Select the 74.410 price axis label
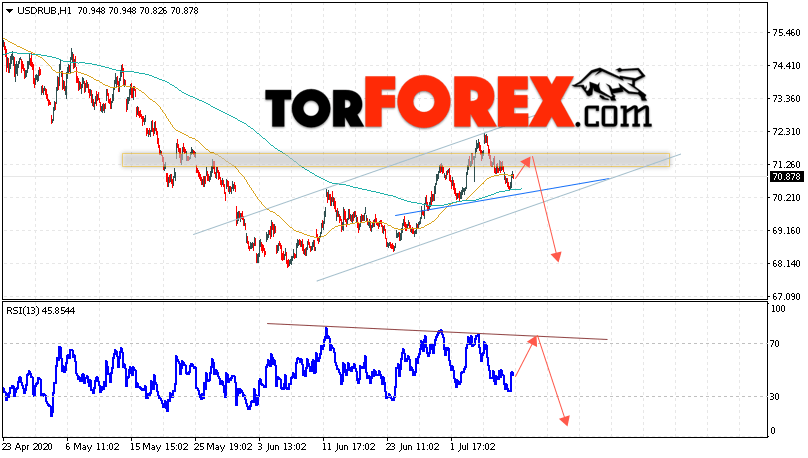Image resolution: width=808 pixels, height=458 pixels. click(786, 66)
